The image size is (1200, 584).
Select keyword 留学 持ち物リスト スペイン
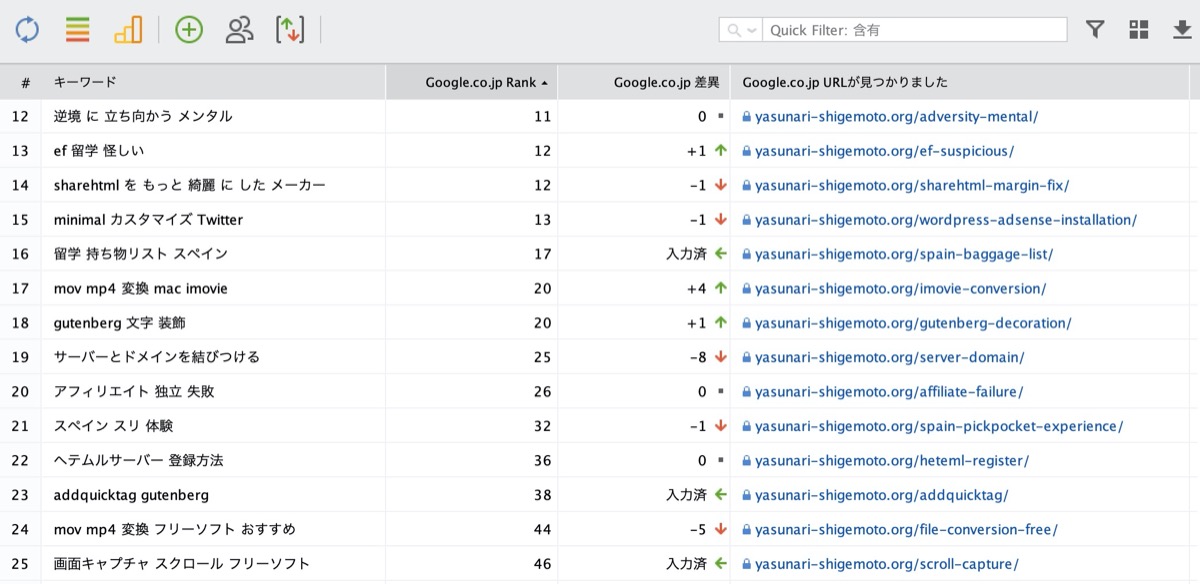click(x=141, y=254)
